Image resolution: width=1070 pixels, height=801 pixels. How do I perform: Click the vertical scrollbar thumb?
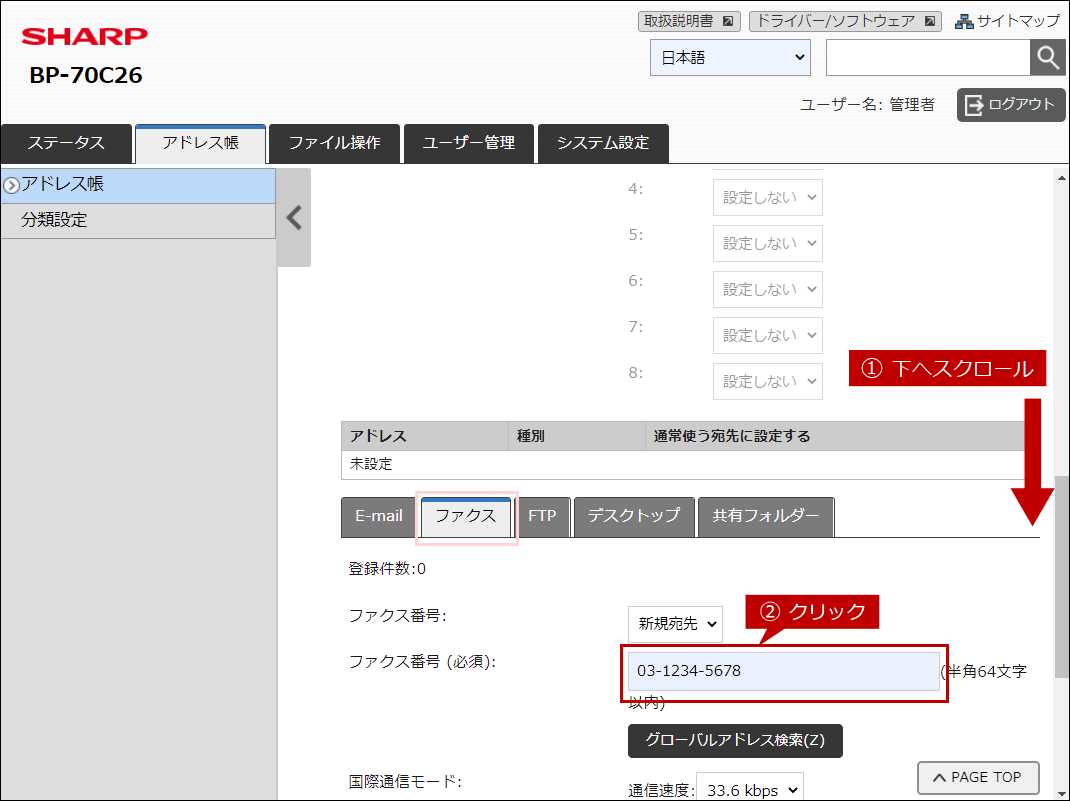[x=1062, y=577]
